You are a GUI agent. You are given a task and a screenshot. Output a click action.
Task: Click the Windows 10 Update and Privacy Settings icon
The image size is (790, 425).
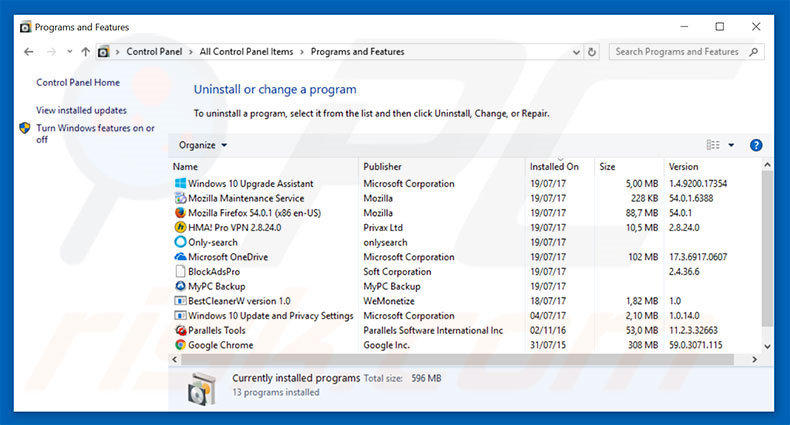pos(180,315)
